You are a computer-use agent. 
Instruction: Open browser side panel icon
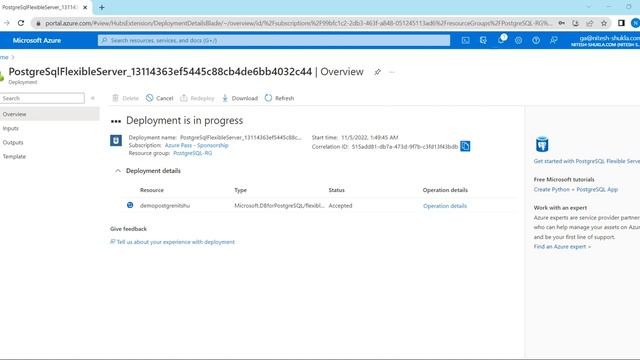tap(621, 23)
